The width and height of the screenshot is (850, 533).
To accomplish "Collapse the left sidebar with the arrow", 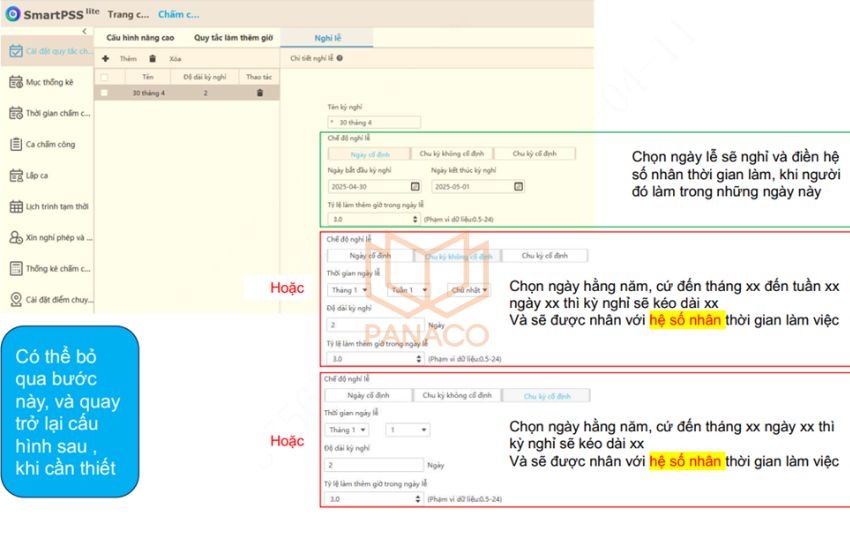I will pyautogui.click(x=84, y=32).
